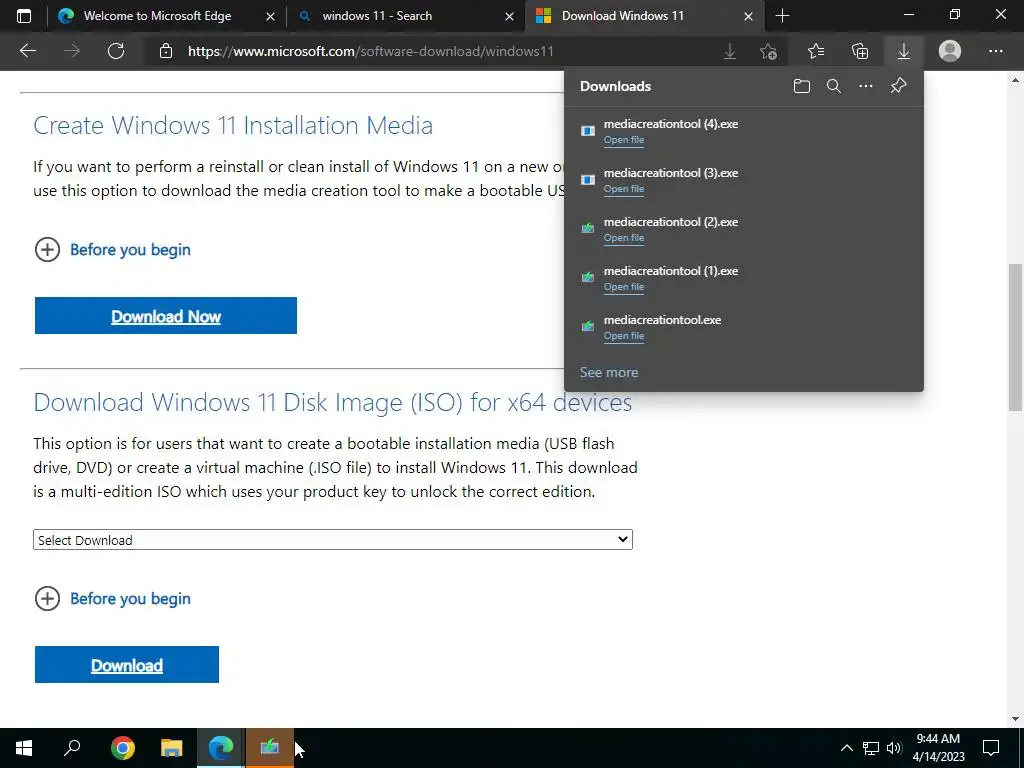Image resolution: width=1024 pixels, height=768 pixels.
Task: Select the mediacreationtool.exe file name
Action: pyautogui.click(x=662, y=320)
